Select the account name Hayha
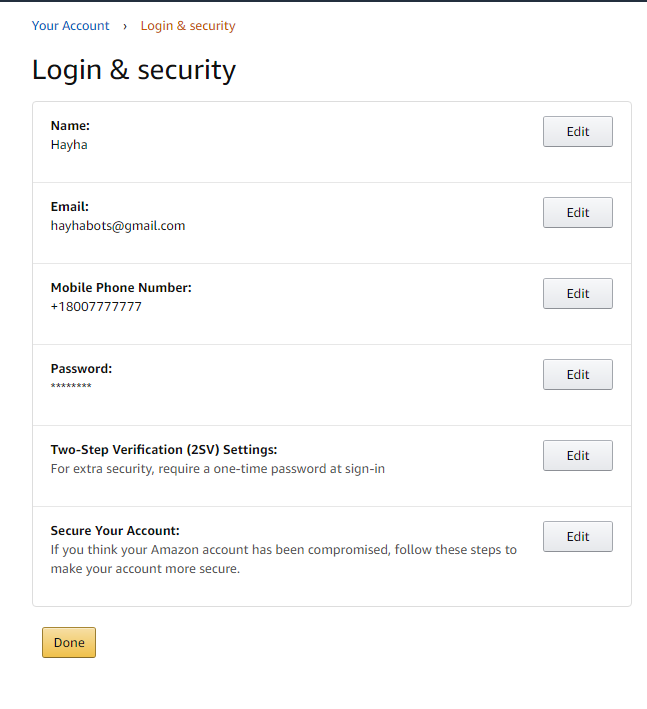 [69, 145]
